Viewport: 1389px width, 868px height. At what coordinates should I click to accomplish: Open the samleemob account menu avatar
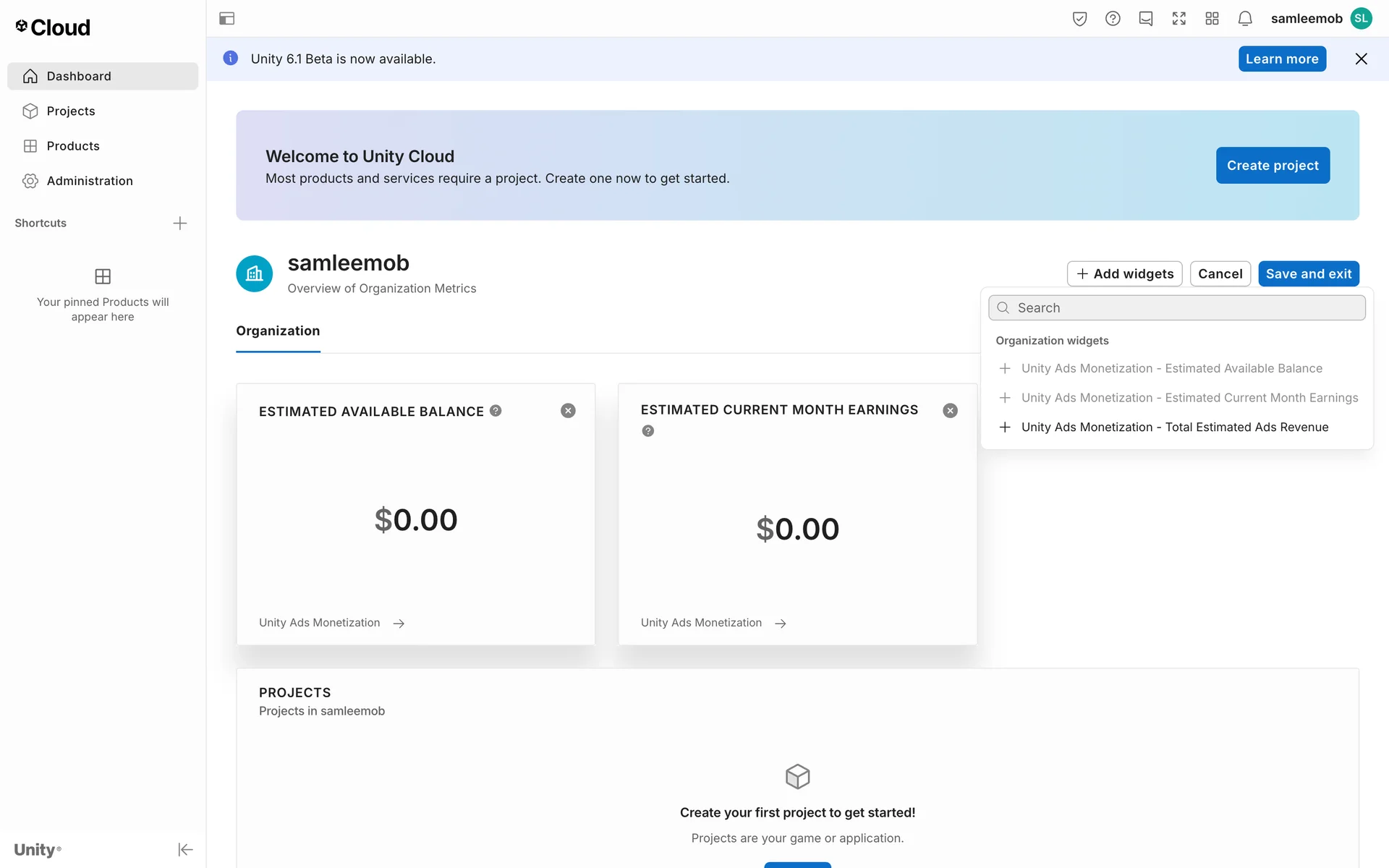point(1362,19)
